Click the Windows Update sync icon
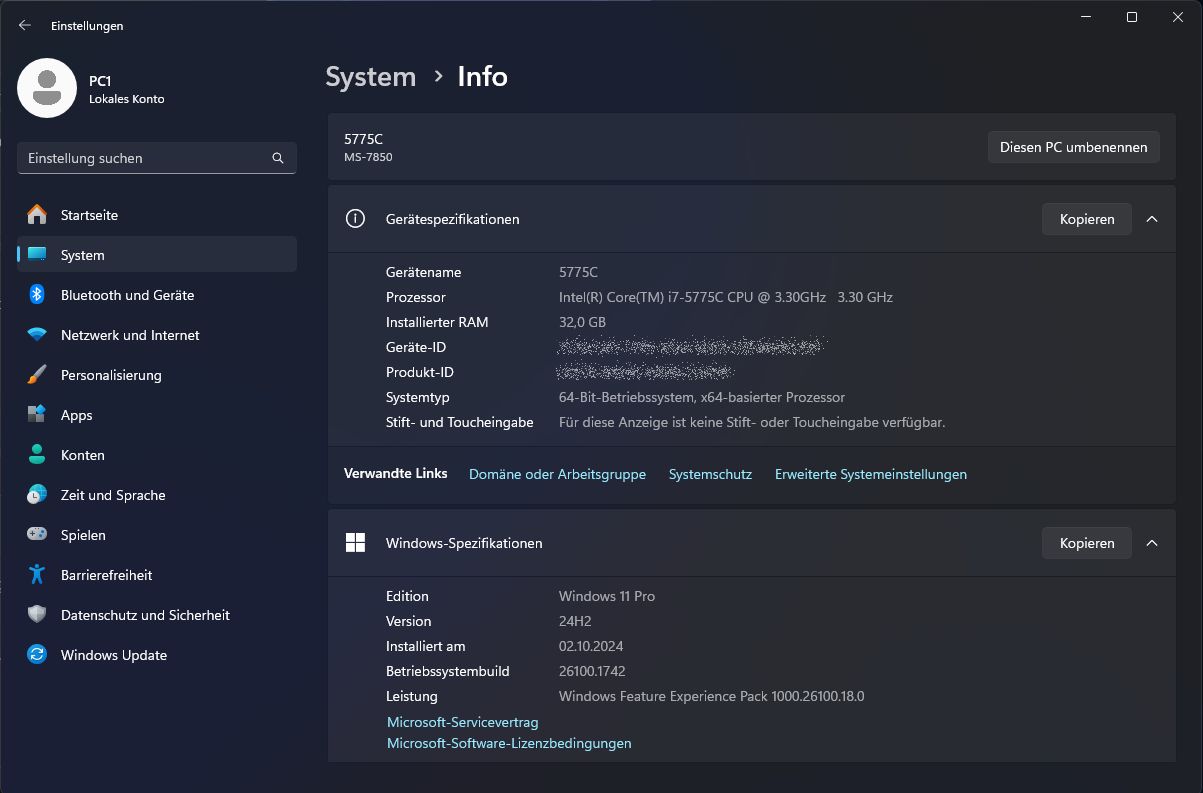 pyautogui.click(x=37, y=655)
